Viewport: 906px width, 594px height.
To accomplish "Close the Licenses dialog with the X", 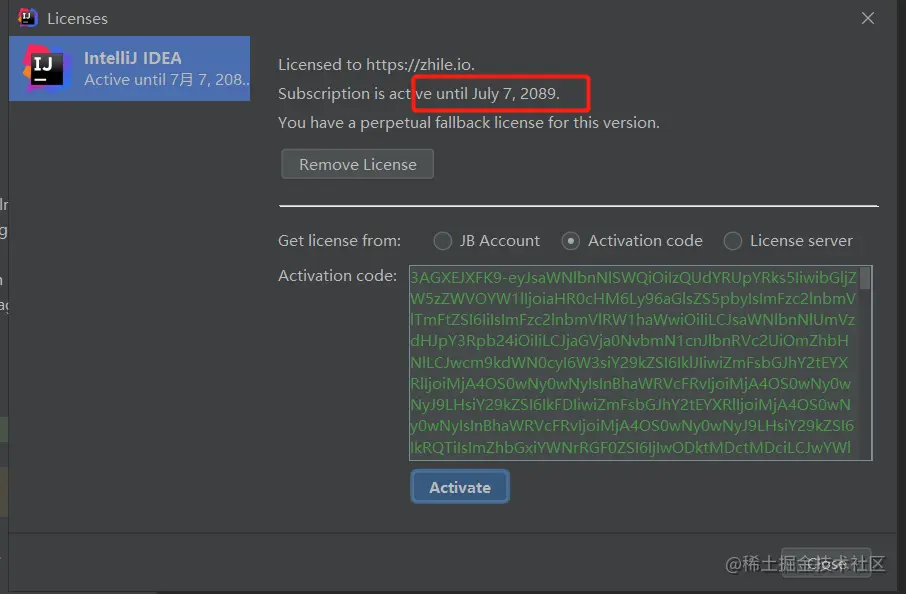I will point(867,18).
